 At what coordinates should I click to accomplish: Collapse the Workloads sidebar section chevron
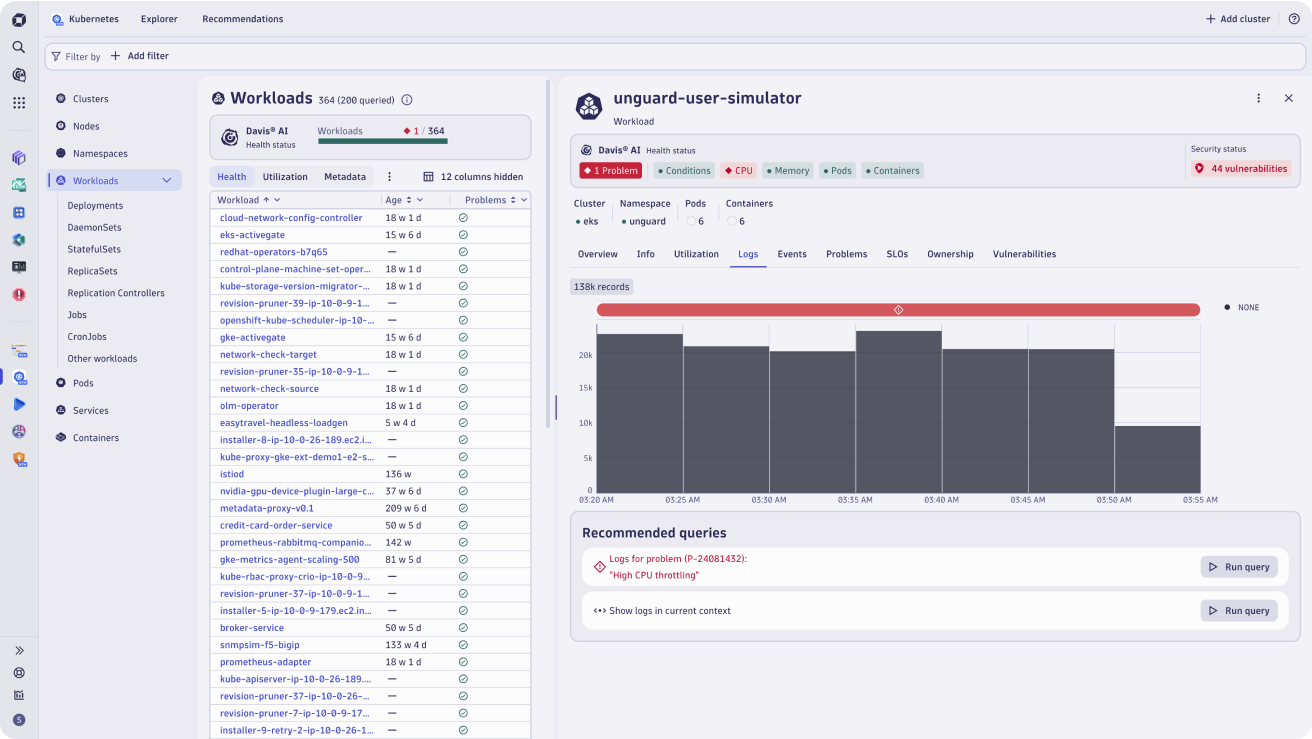point(167,181)
